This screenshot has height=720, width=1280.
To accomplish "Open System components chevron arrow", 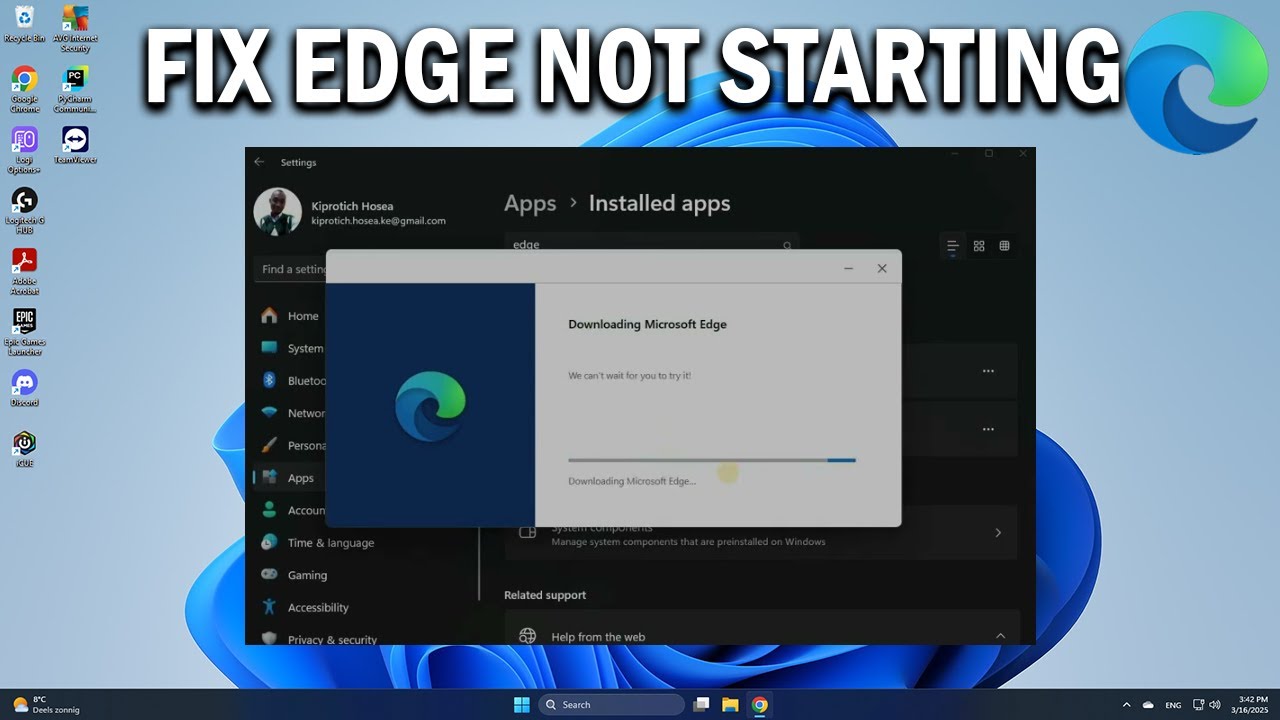I will (x=998, y=533).
